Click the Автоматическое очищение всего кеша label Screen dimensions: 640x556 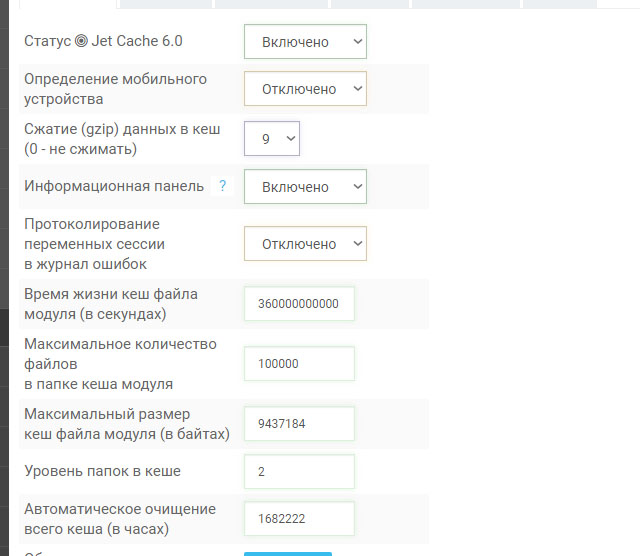120,519
